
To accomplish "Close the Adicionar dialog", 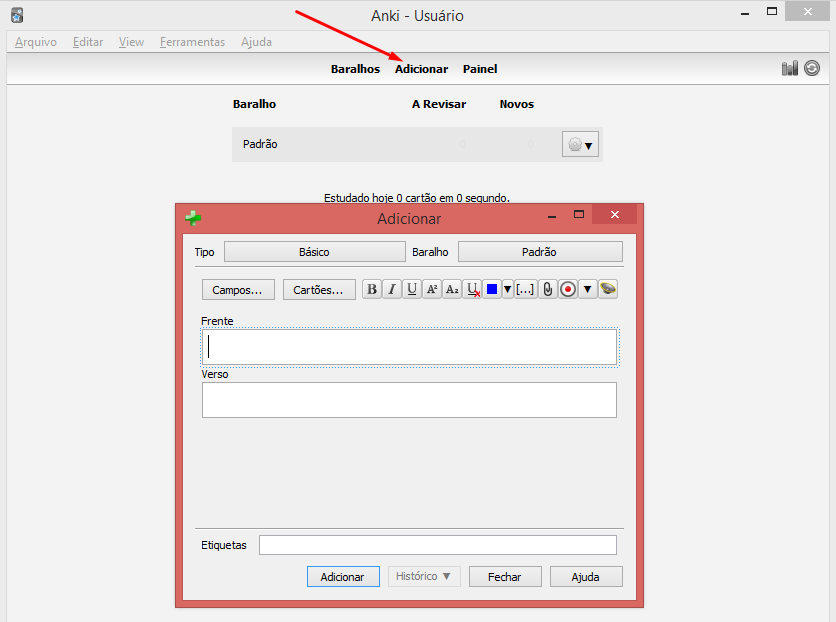I will 614,214.
